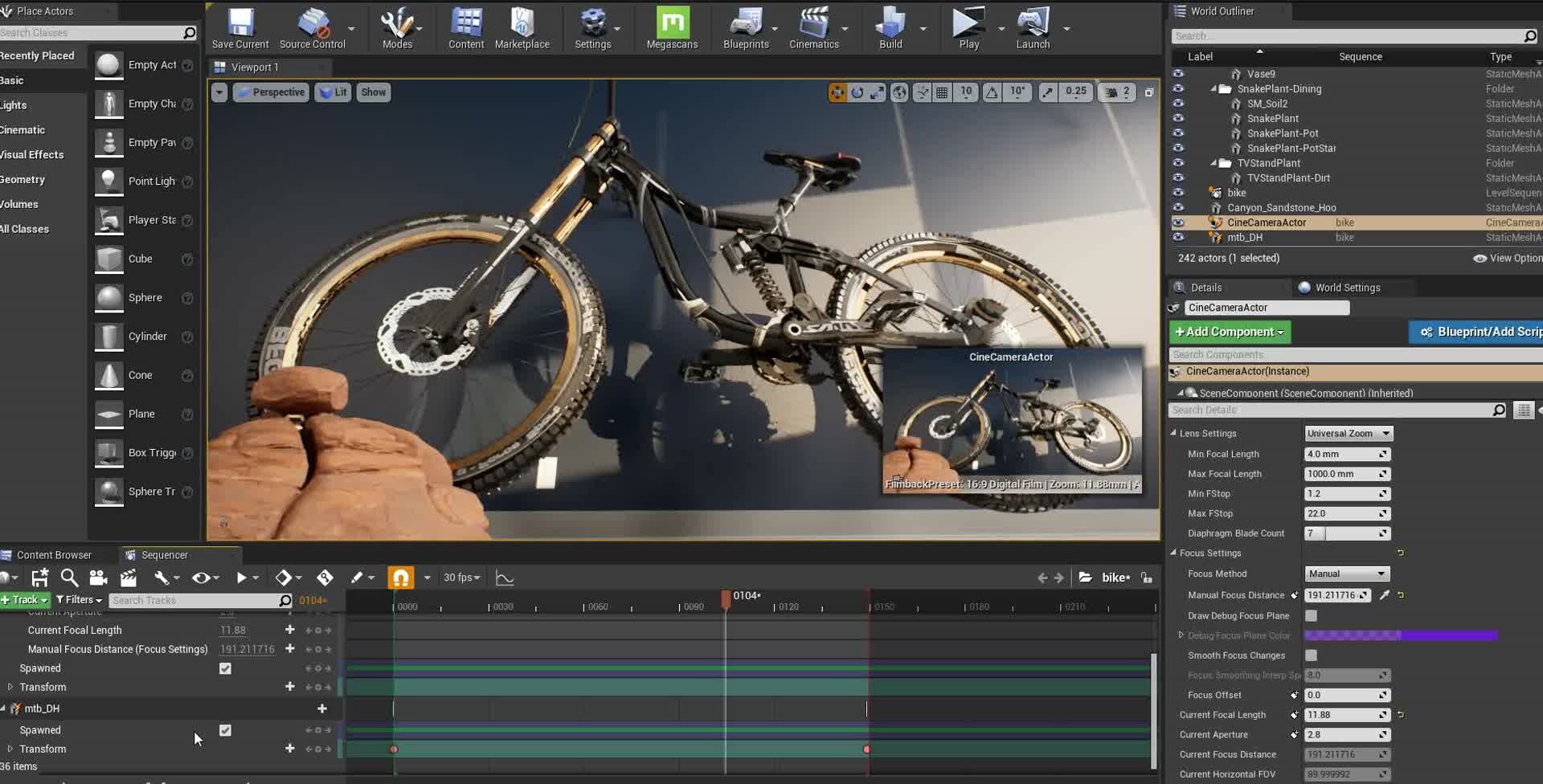Click the Cinematics toolbar icon
This screenshot has width=1543, height=784.
815,24
